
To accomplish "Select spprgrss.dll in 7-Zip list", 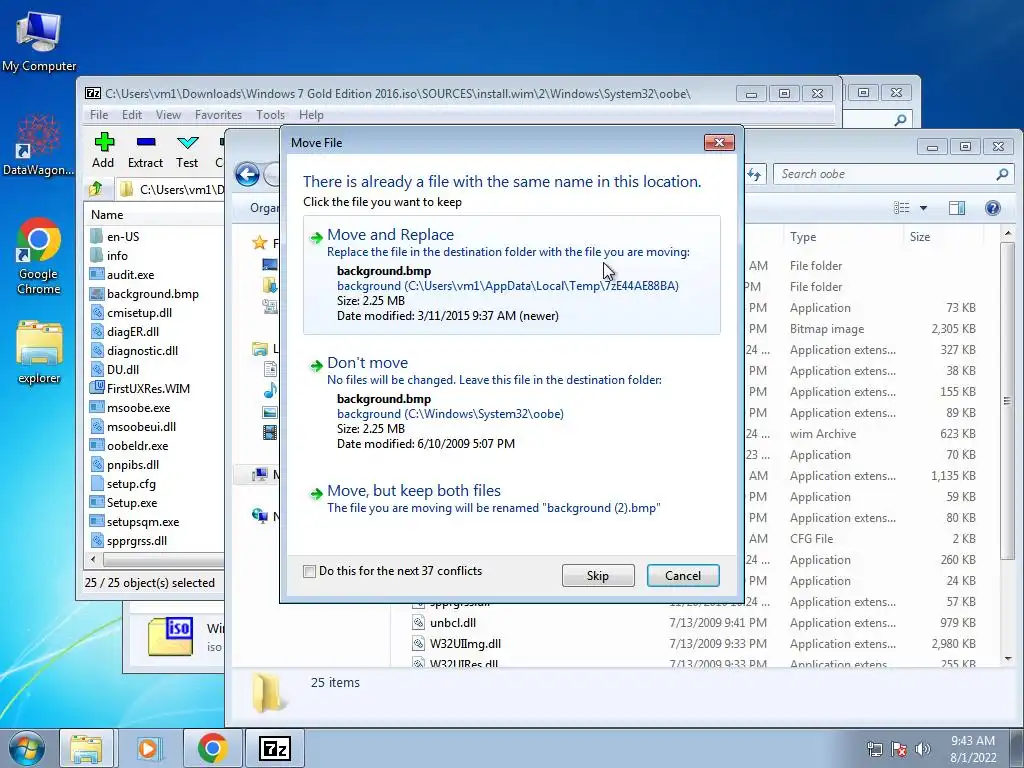I will (x=136, y=541).
